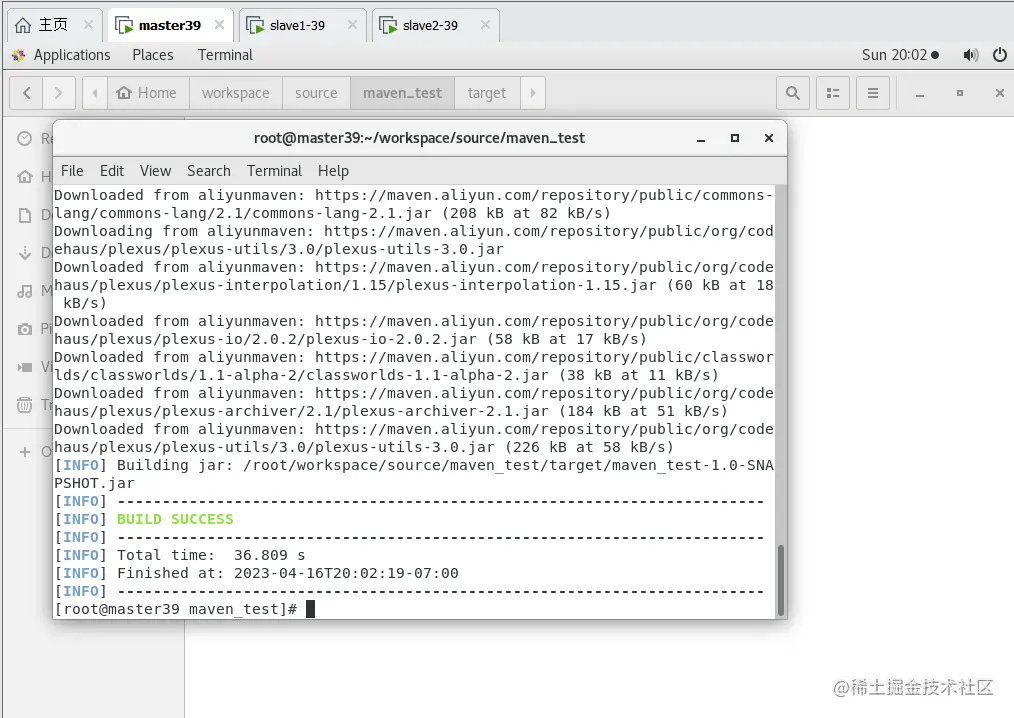The image size is (1014, 718).
Task: Go to the workspace path segment
Action: (235, 93)
